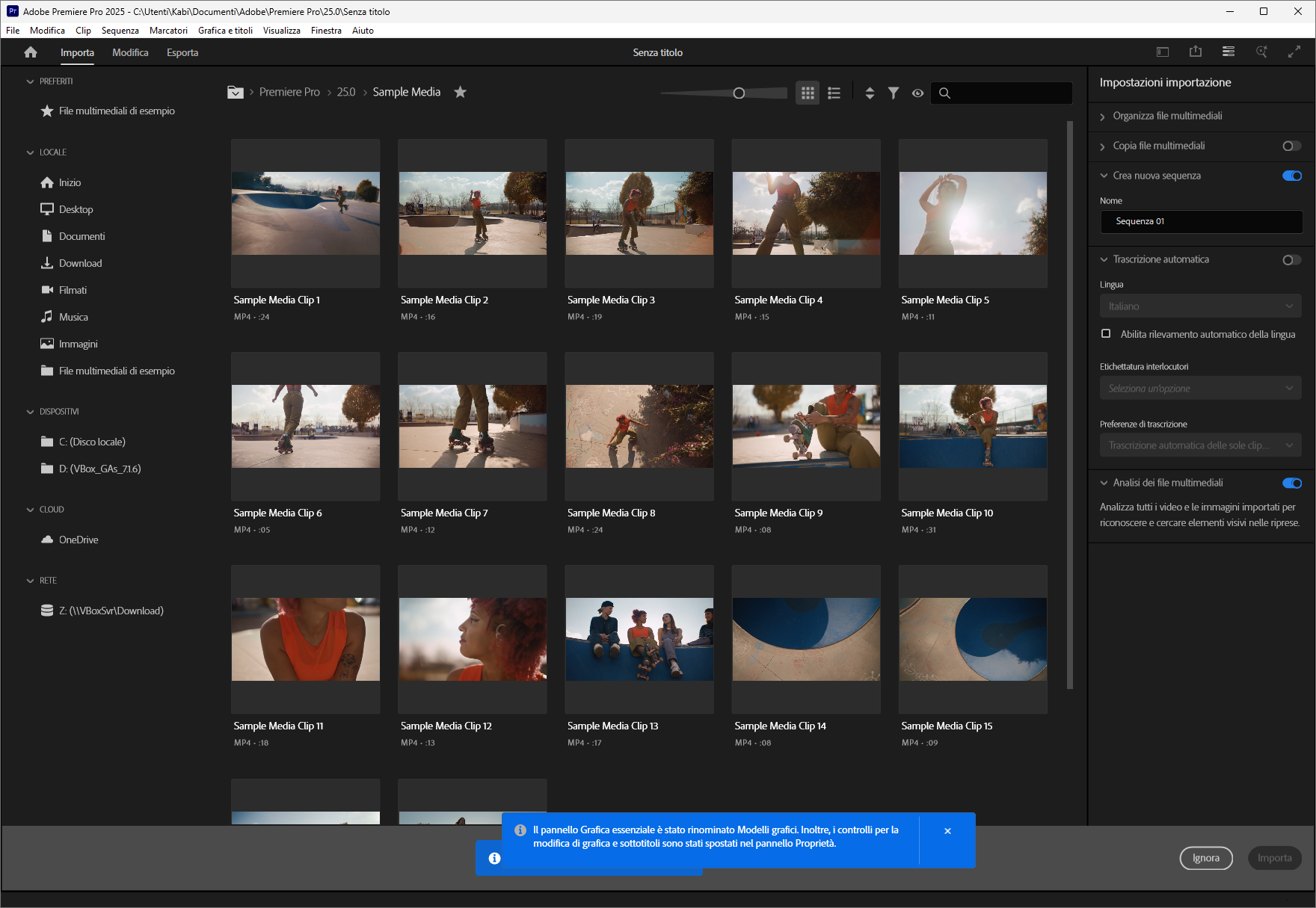The height and width of the screenshot is (908, 1316).
Task: Switch to grid view of media
Action: [x=808, y=93]
